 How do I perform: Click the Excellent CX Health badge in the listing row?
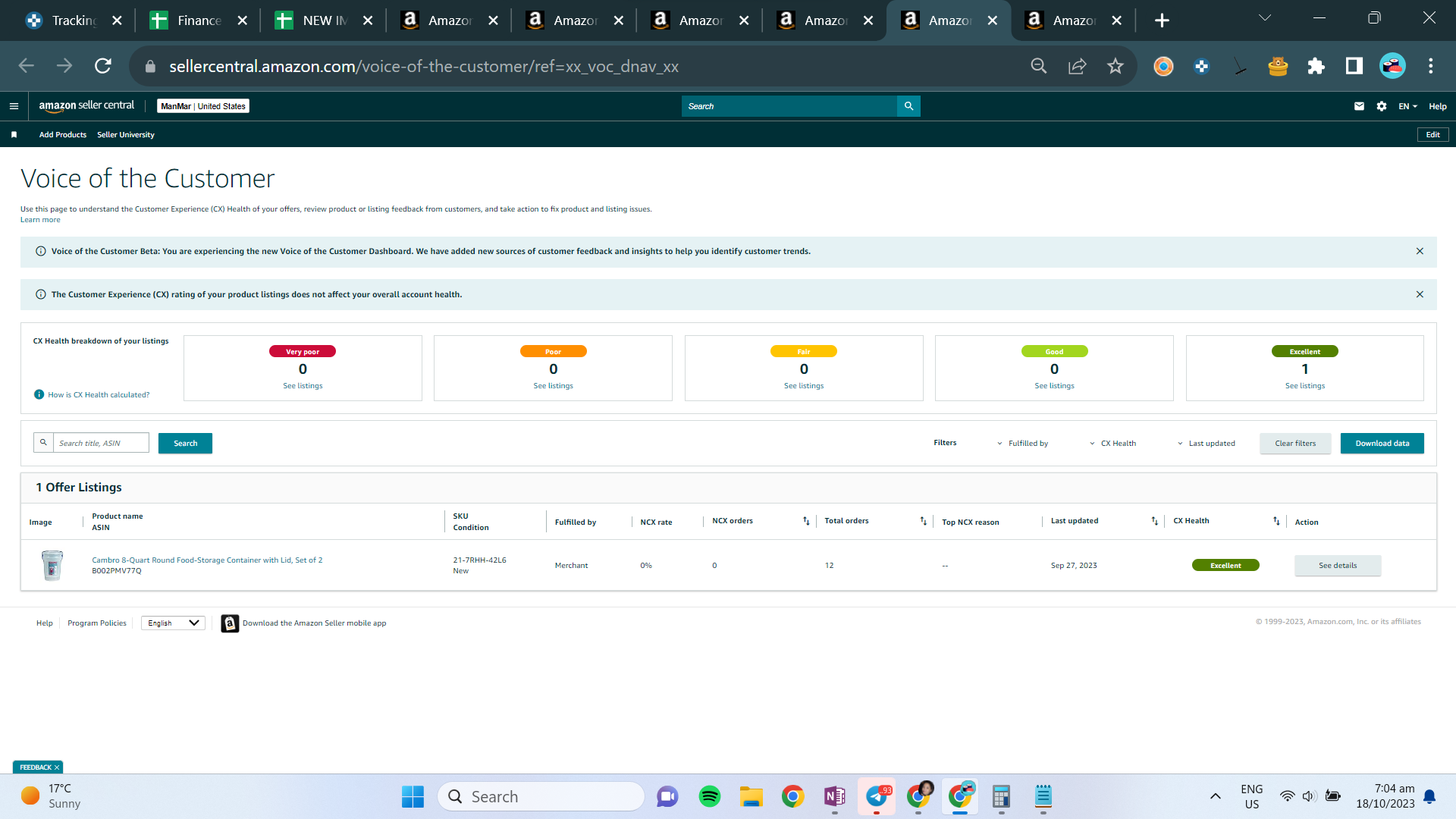(1225, 566)
